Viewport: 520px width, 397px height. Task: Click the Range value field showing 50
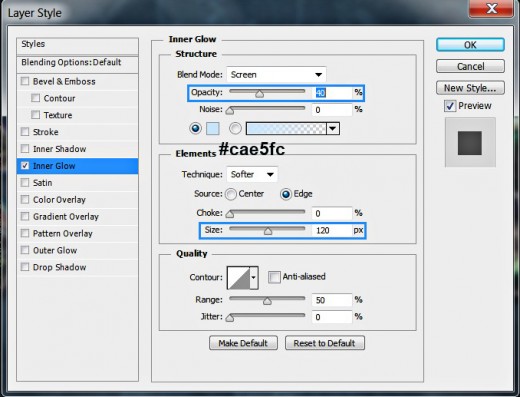click(332, 300)
